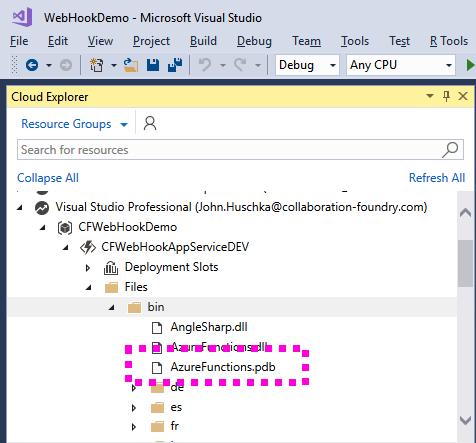Open the Team menu
476x443 pixels.
306,41
